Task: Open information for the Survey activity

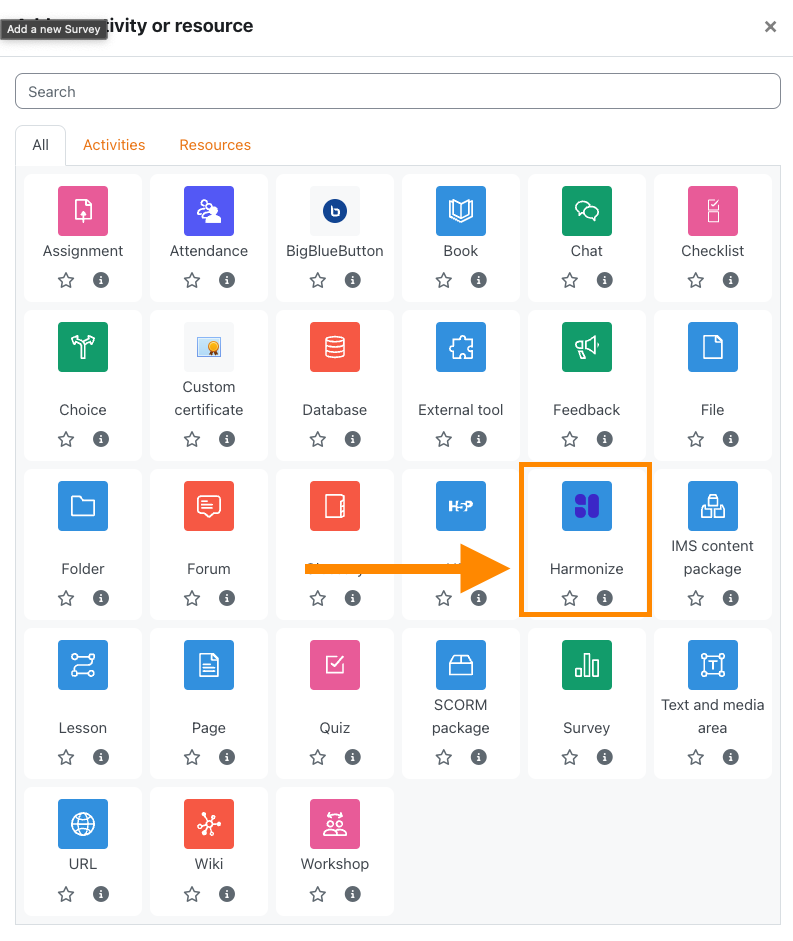Action: 605,758
